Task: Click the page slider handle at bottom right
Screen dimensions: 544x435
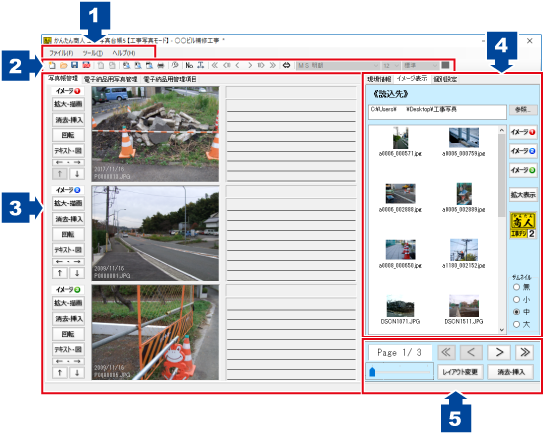Action: click(x=372, y=372)
